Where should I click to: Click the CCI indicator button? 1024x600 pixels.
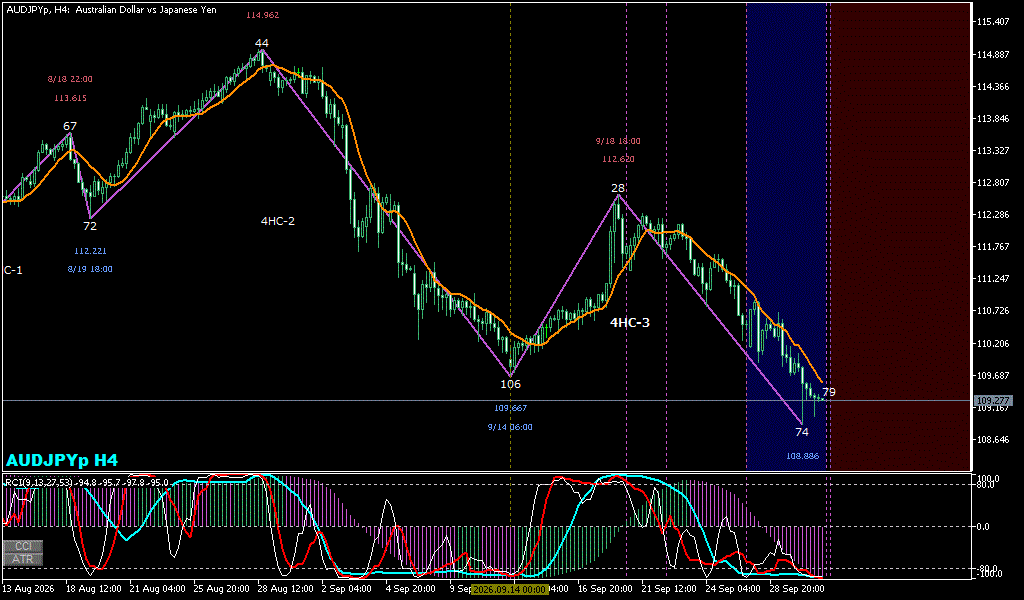(x=23, y=546)
